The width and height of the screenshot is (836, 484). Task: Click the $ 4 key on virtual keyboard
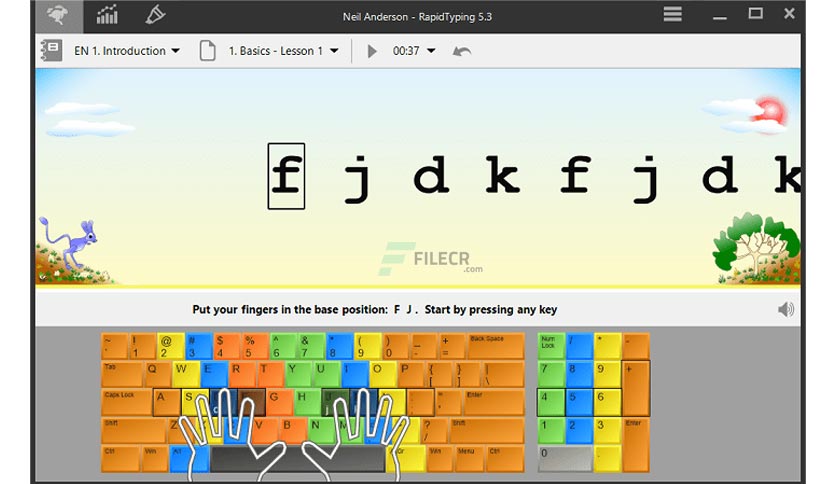(x=227, y=346)
